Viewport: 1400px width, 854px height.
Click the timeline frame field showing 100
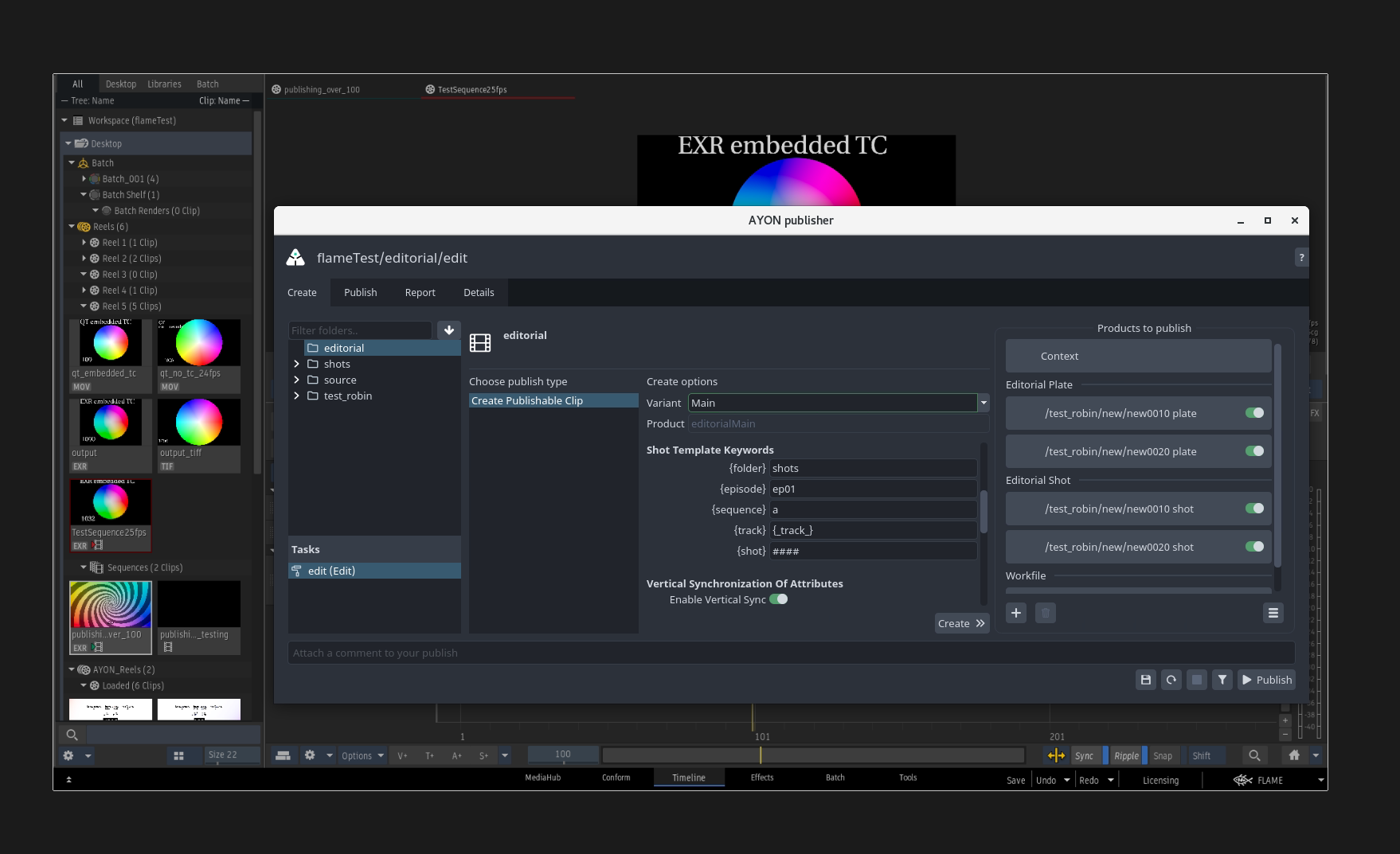click(563, 754)
